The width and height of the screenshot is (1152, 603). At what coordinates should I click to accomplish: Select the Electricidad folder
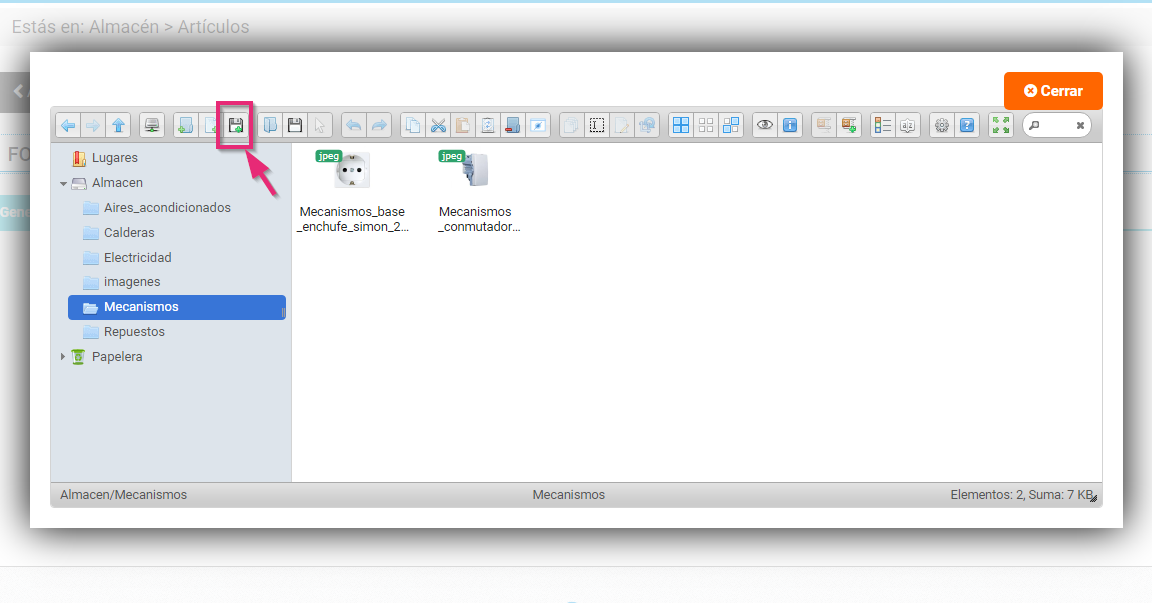point(137,257)
